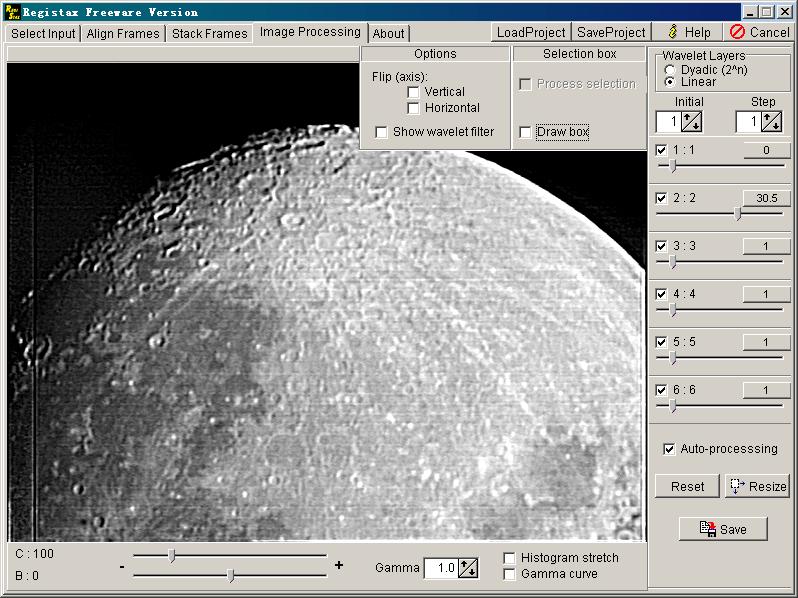Image resolution: width=798 pixels, height=598 pixels.
Task: Switch to the Align Frames tab
Action: pos(123,34)
